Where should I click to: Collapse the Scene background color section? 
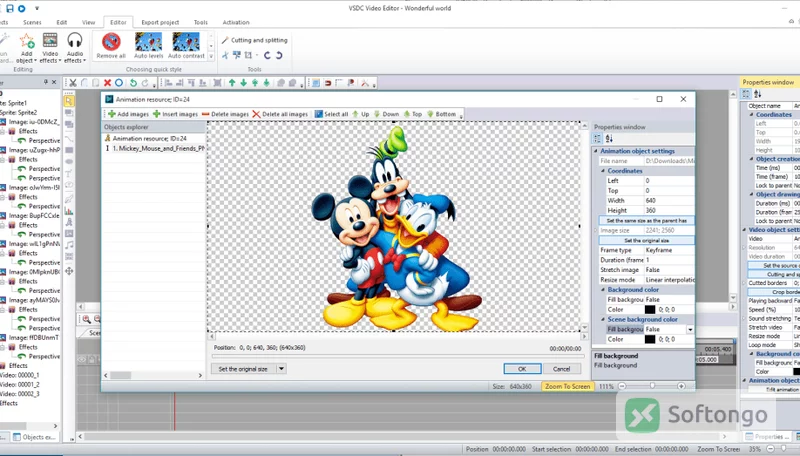603,319
